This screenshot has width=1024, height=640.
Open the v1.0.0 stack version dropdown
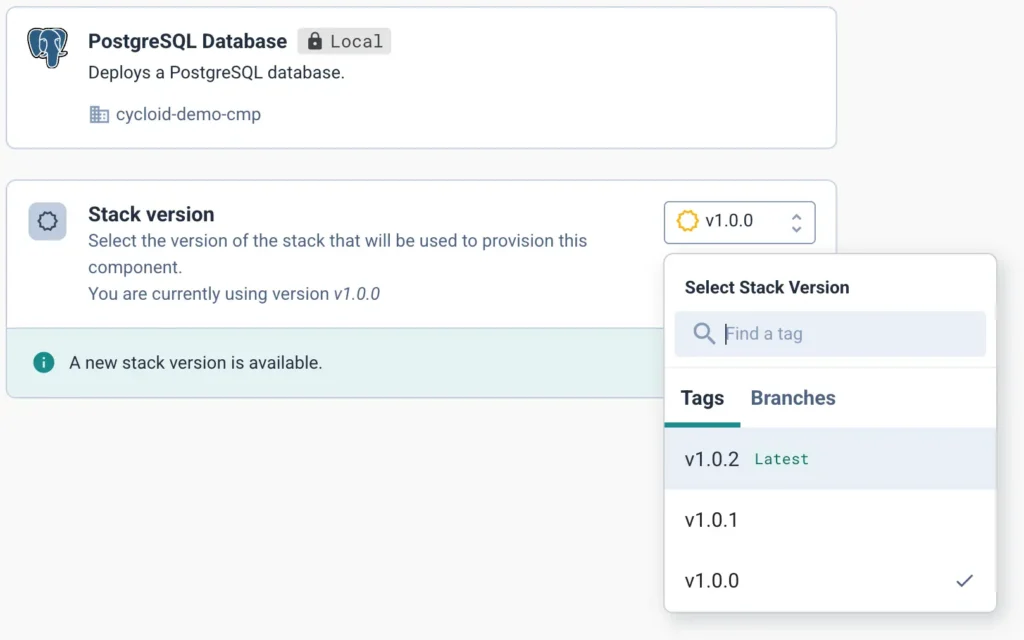tap(739, 222)
